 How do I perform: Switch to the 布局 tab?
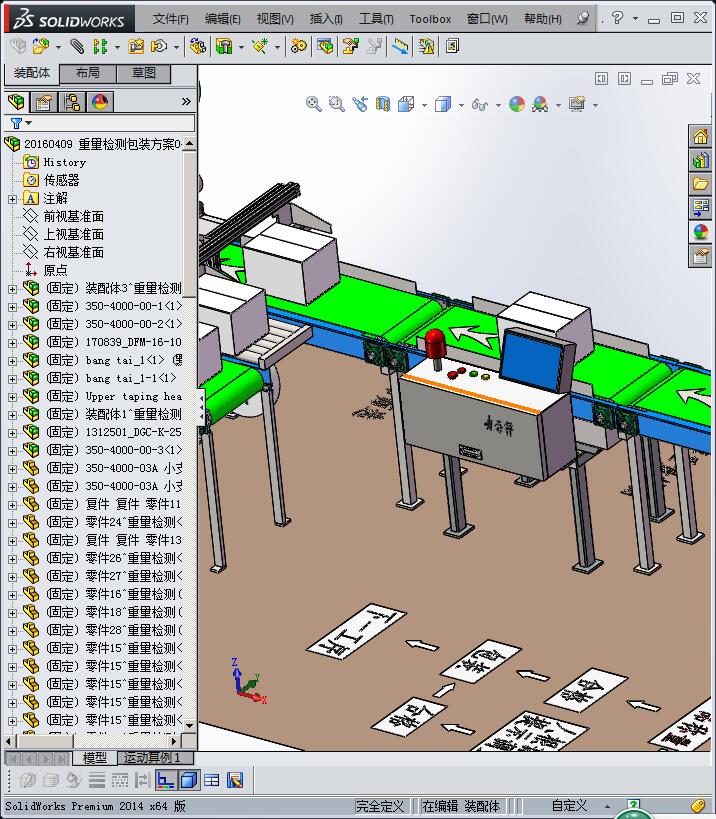point(88,73)
